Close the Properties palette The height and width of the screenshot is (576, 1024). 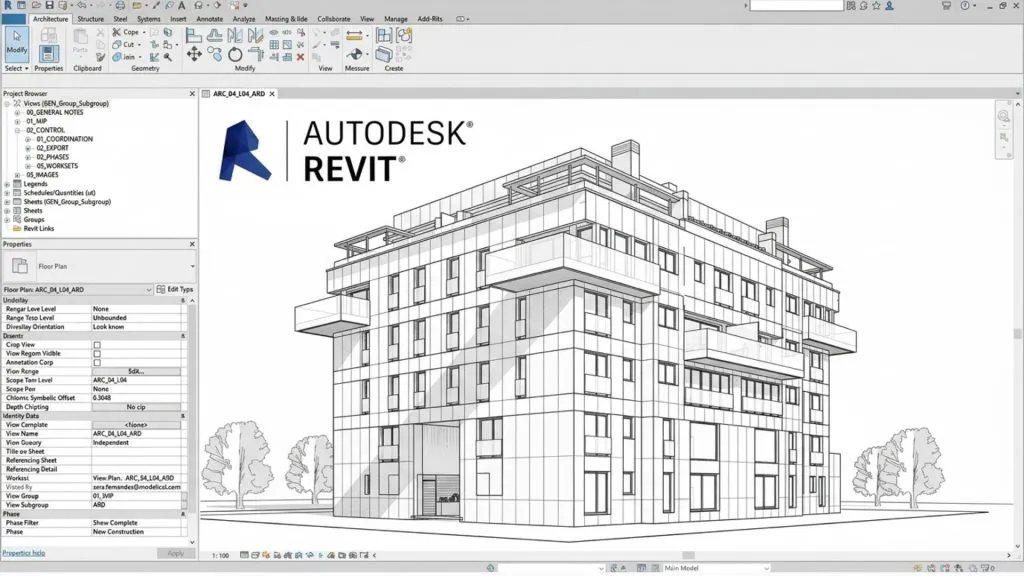point(192,244)
